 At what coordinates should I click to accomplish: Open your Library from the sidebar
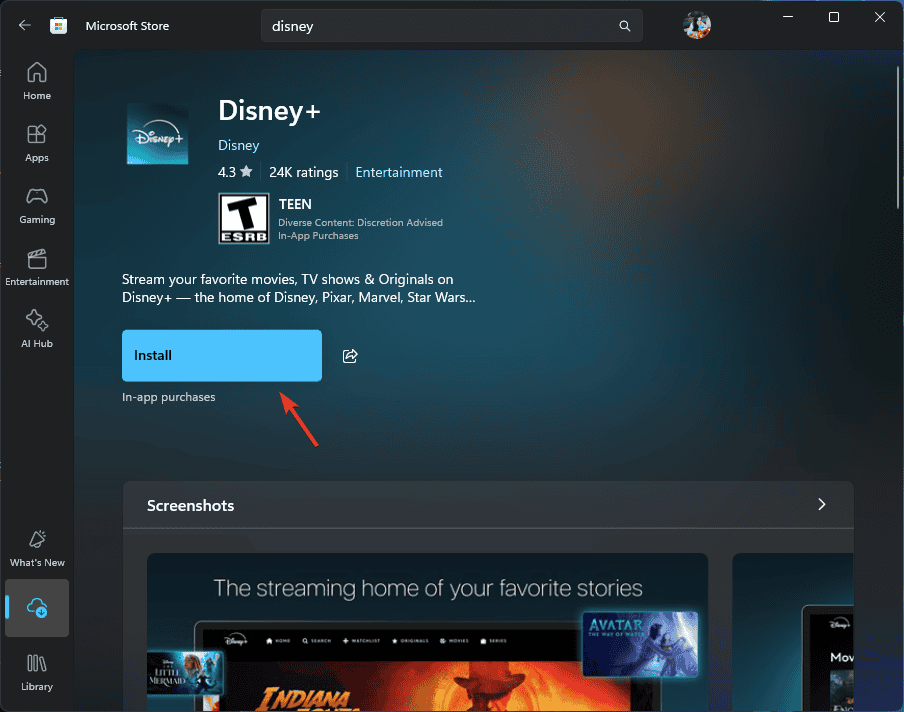tap(36, 671)
